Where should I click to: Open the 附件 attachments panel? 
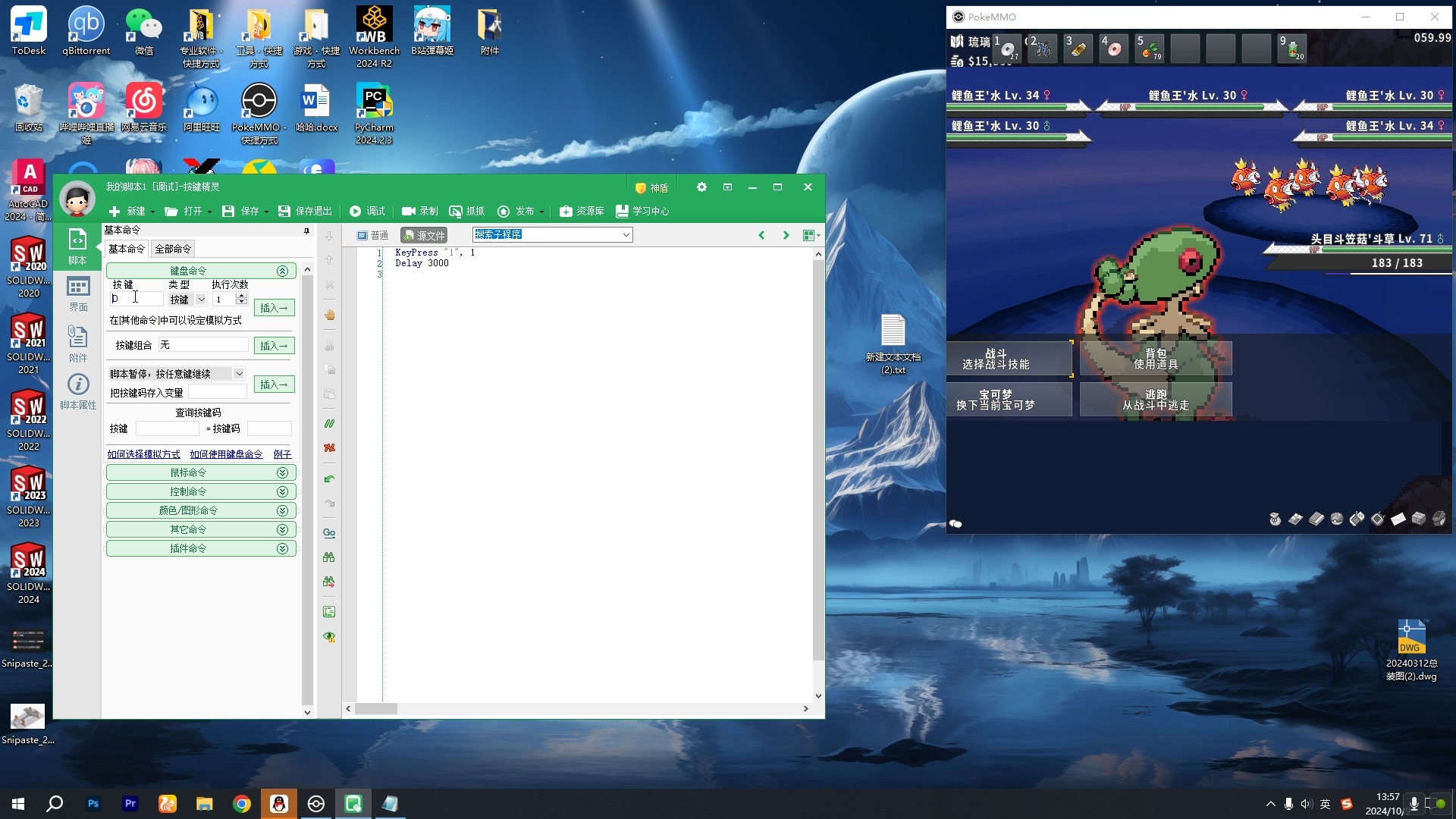[78, 343]
